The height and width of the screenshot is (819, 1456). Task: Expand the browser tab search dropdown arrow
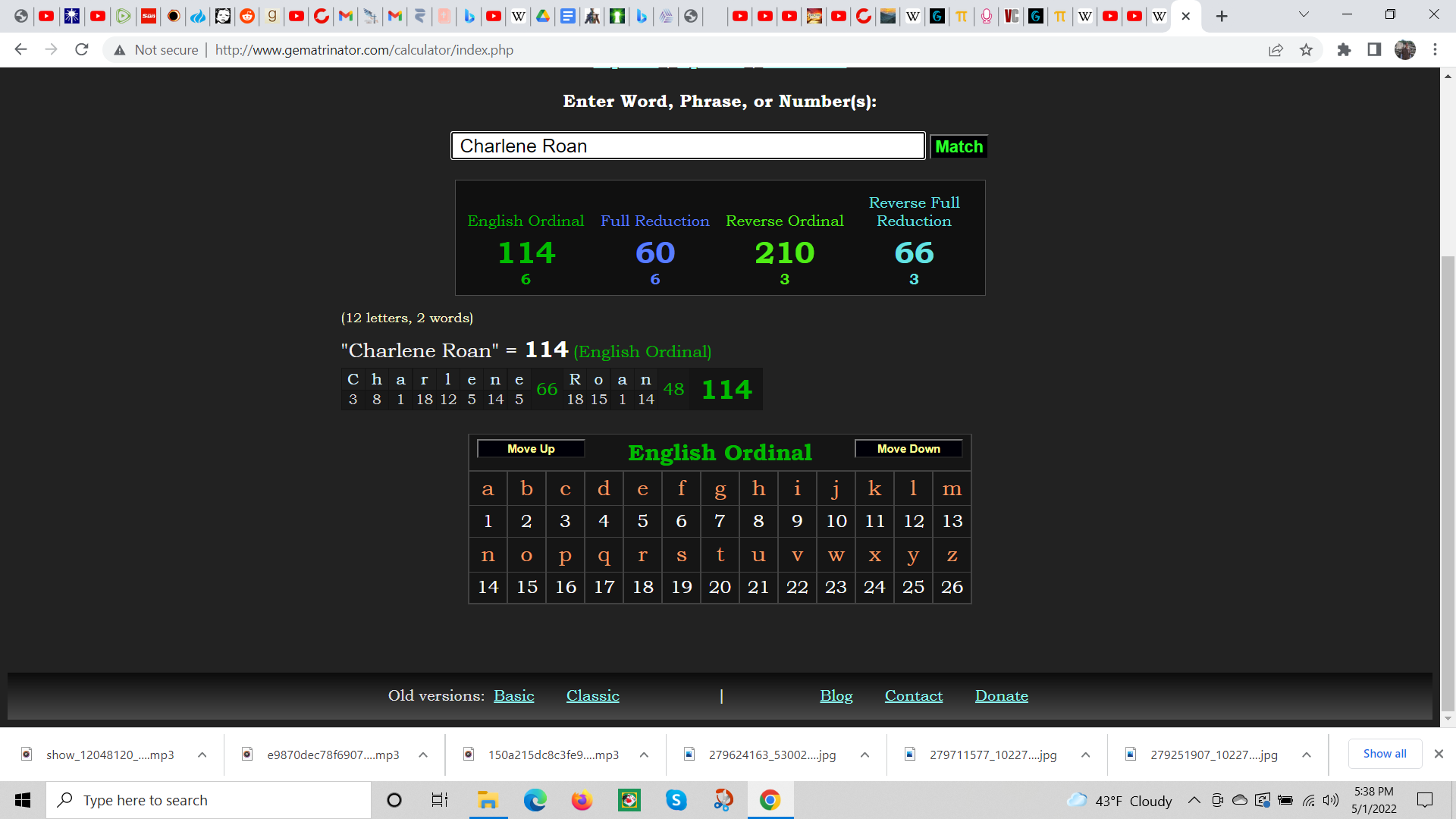[1304, 15]
